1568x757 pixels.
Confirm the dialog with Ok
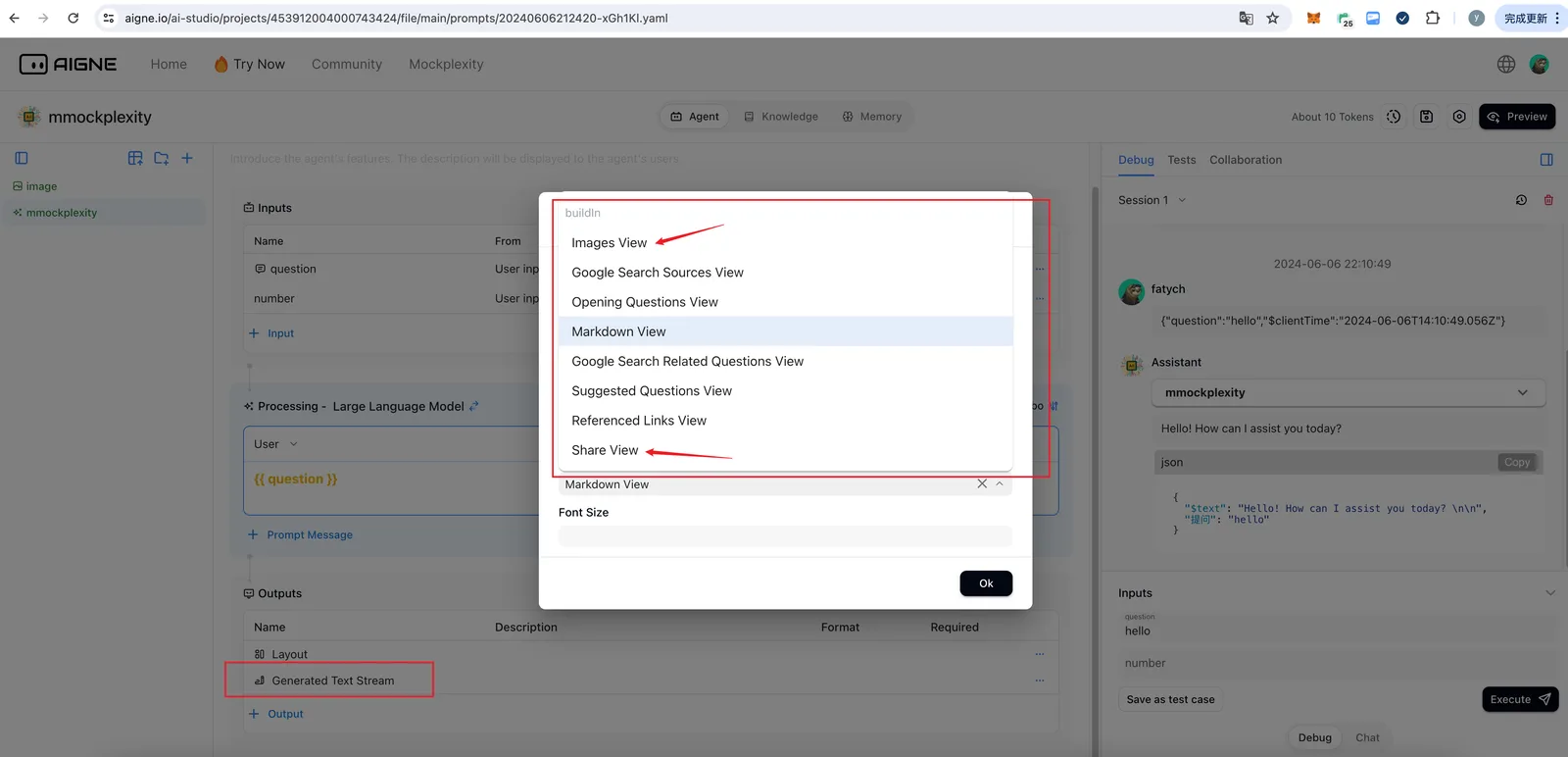click(x=986, y=583)
